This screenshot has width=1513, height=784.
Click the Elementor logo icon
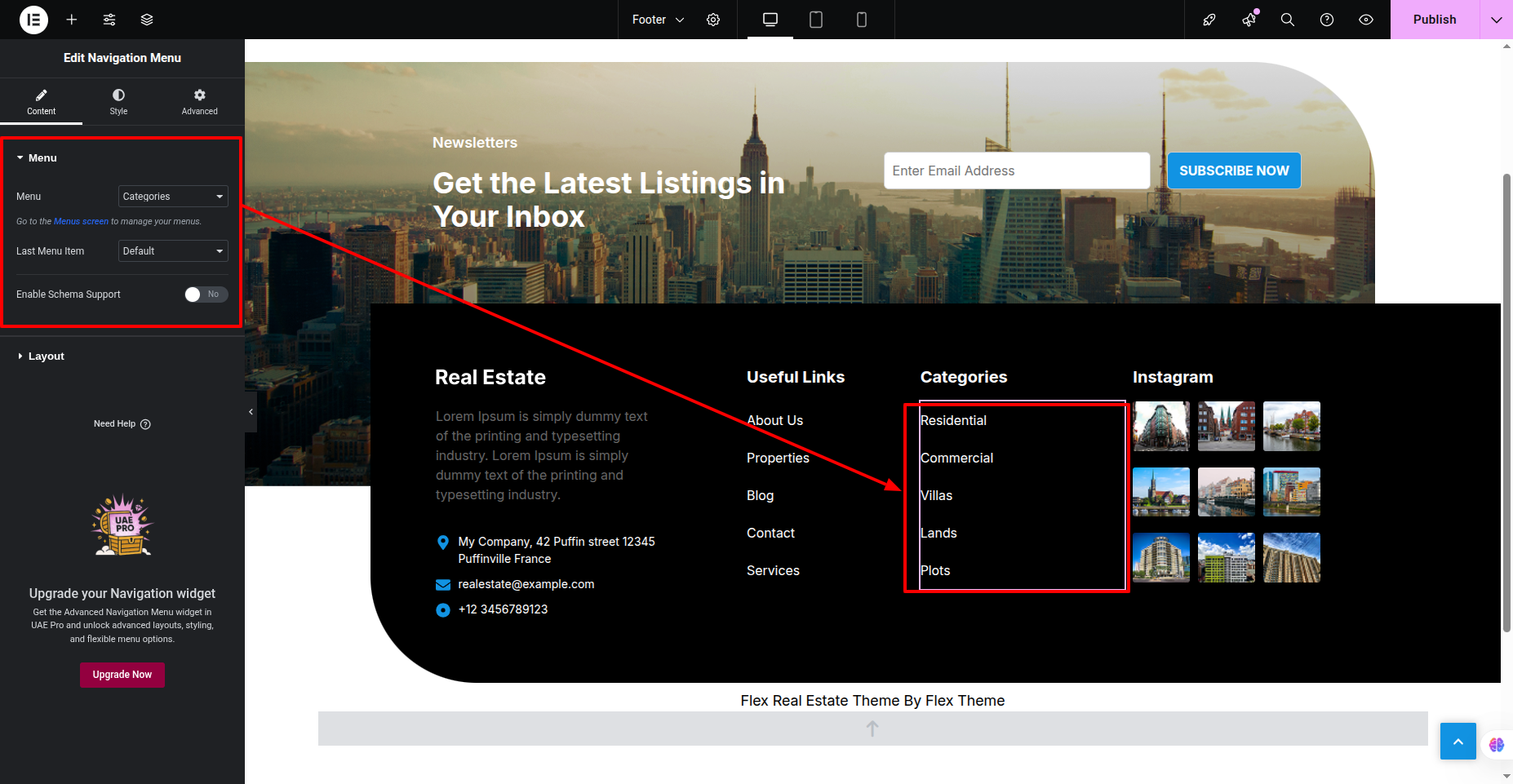pos(33,20)
